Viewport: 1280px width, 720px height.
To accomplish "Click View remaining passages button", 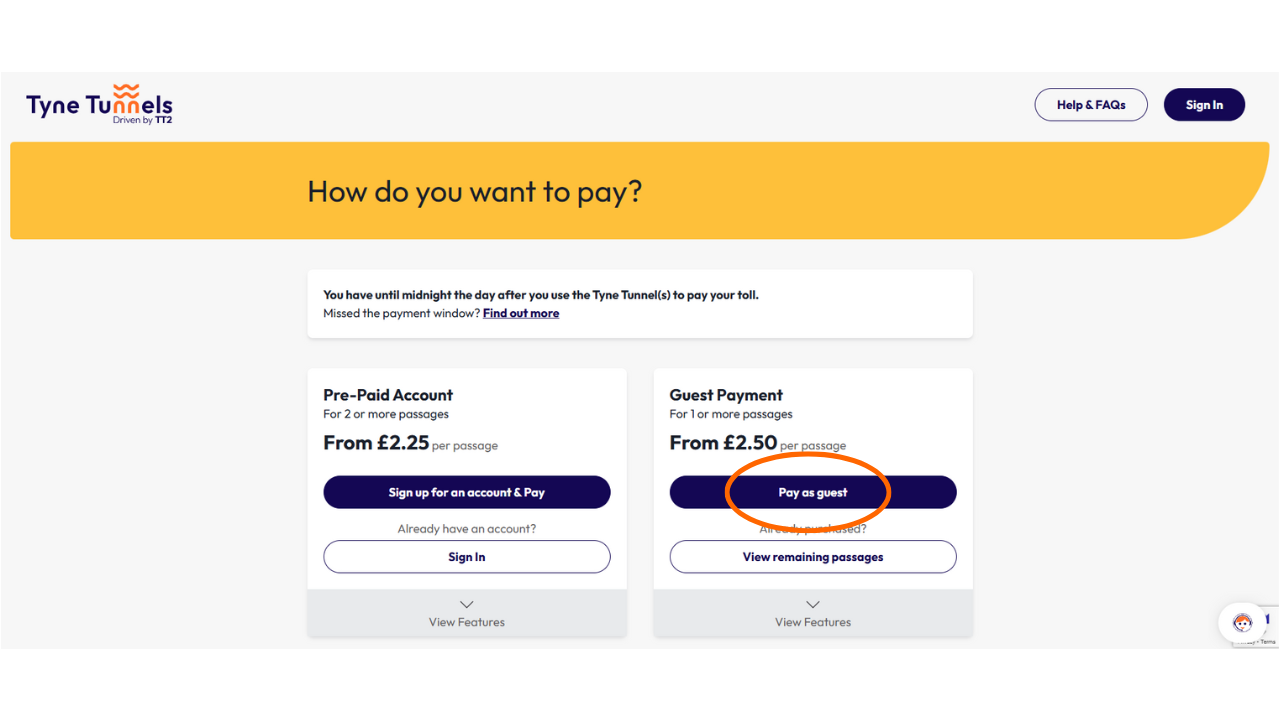I will (813, 557).
